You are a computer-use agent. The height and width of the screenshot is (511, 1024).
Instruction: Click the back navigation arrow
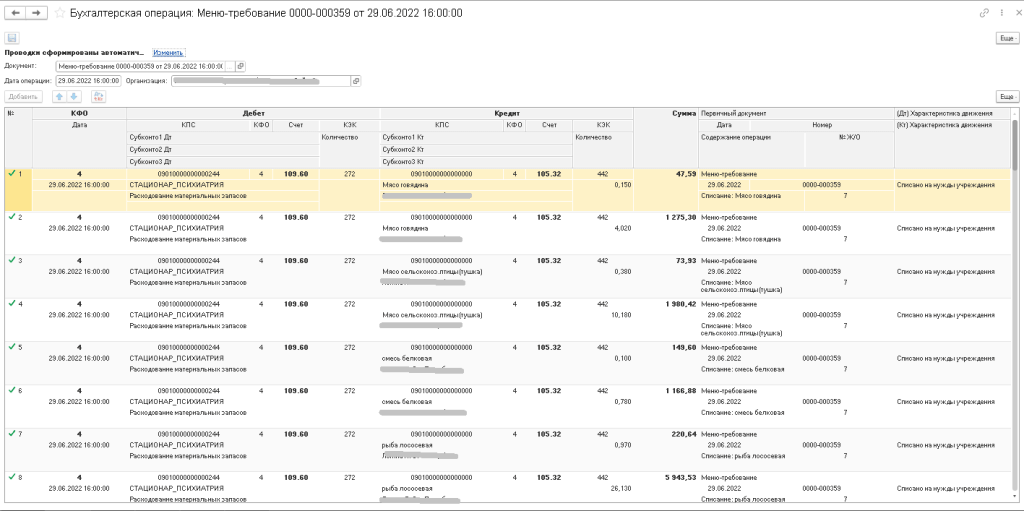16,13
